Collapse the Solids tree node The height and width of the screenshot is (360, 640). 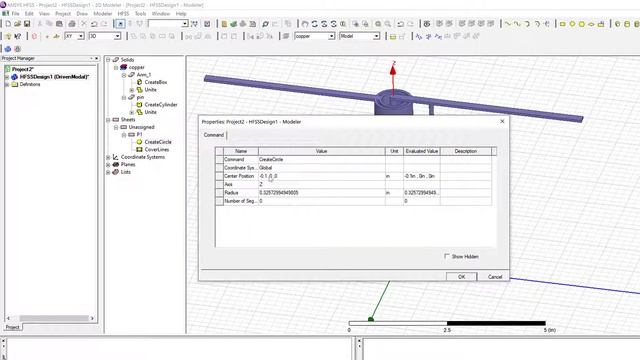109,60
